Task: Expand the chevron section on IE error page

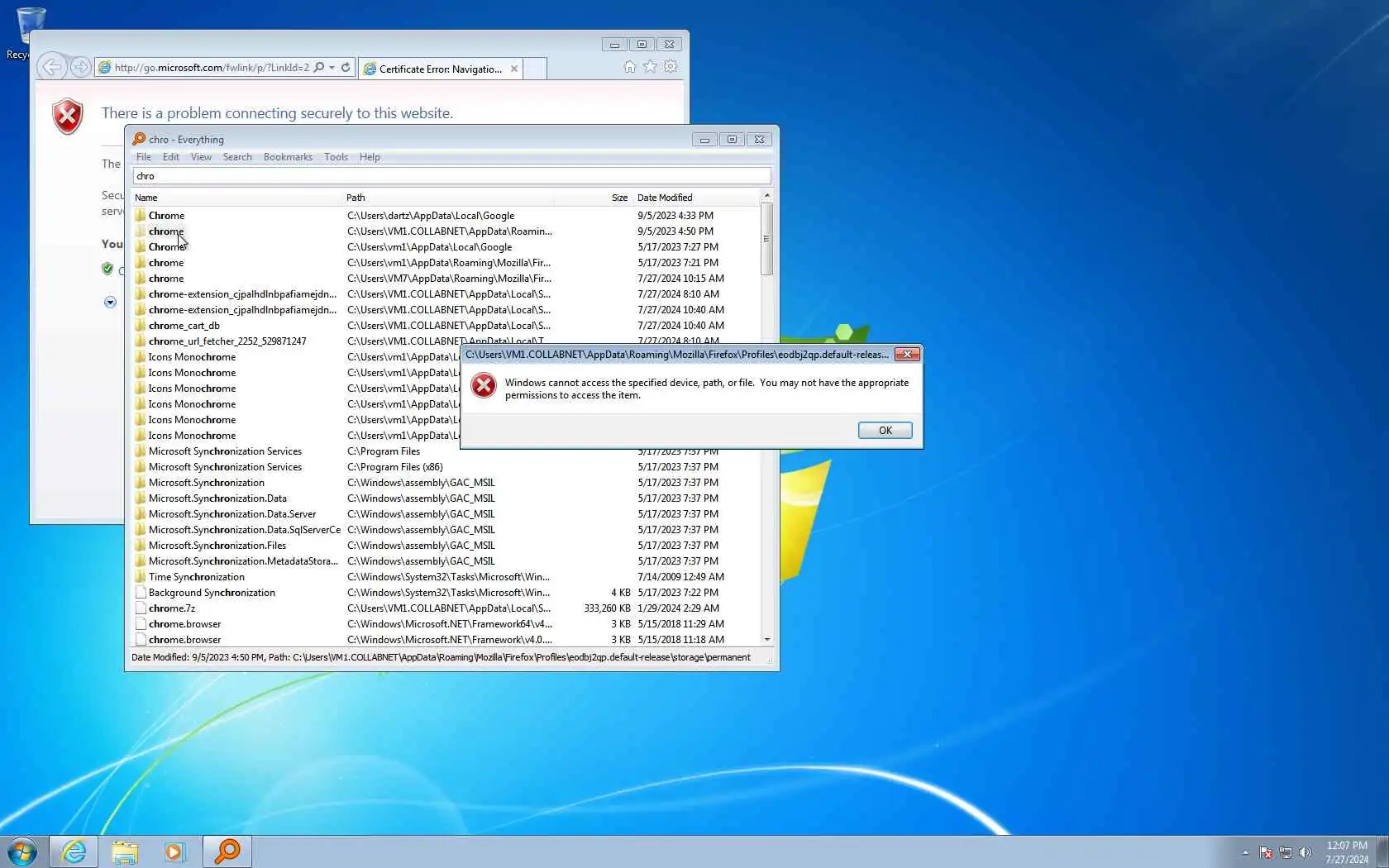Action: (110, 303)
